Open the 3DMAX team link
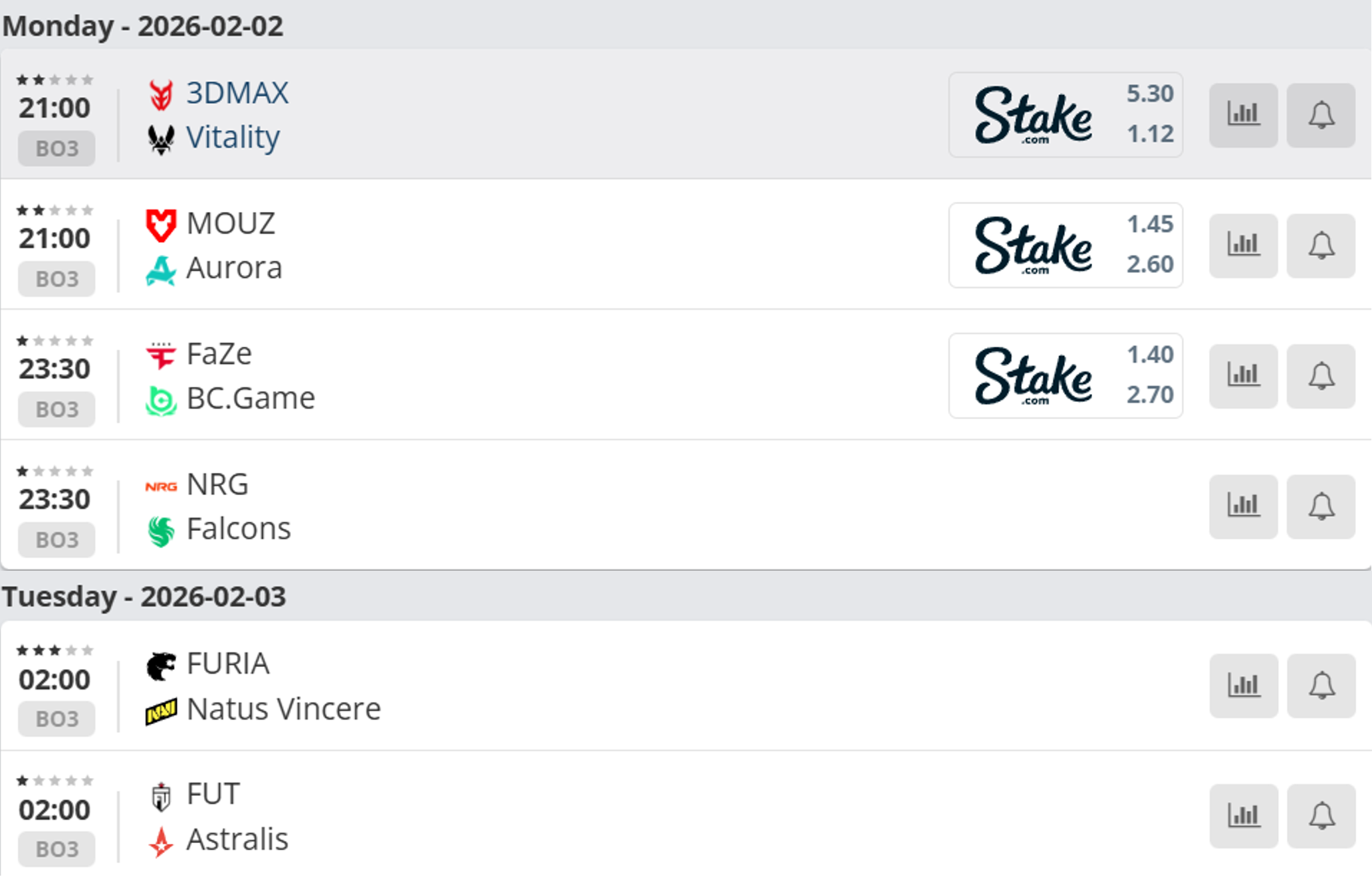This screenshot has width=1372, height=877. (x=237, y=93)
